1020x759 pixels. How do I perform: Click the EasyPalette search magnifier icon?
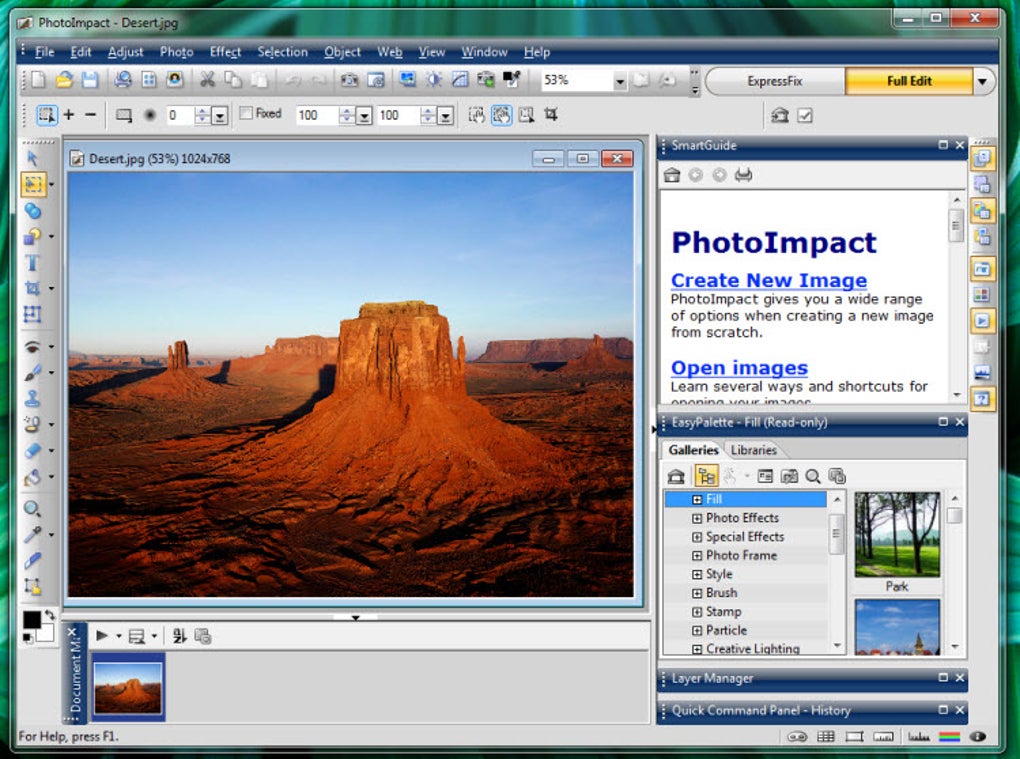pyautogui.click(x=812, y=476)
